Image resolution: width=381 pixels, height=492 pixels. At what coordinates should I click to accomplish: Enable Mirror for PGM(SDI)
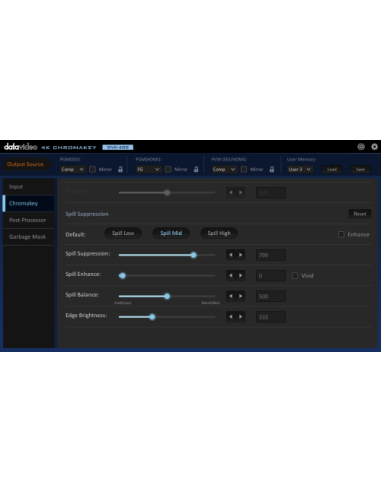click(x=93, y=169)
